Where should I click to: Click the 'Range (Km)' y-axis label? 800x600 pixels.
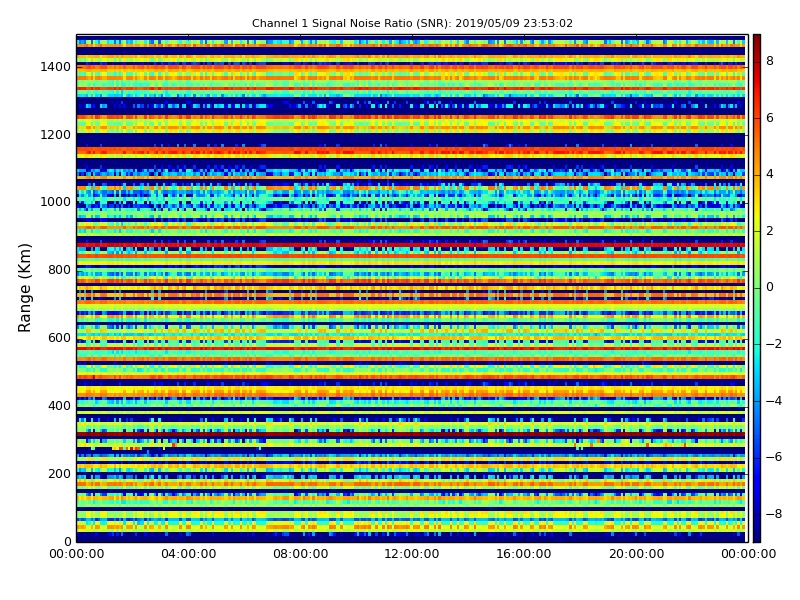click(x=24, y=288)
